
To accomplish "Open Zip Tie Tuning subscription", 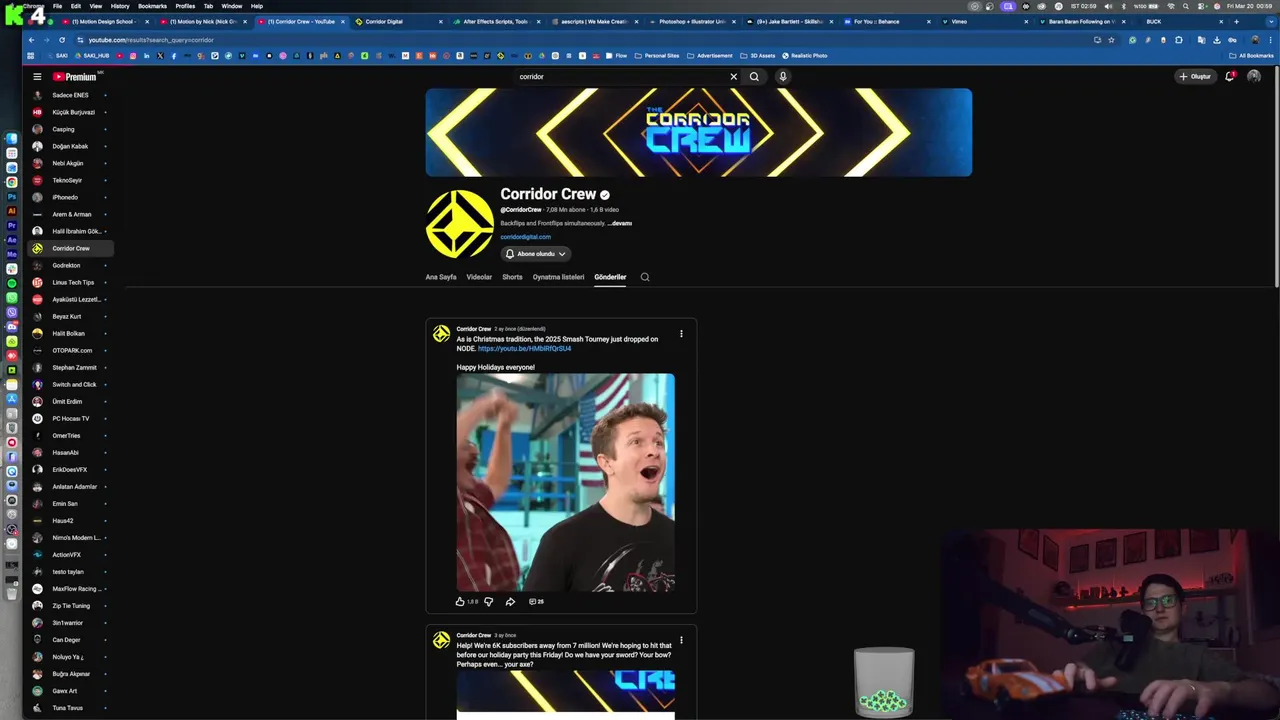I will pyautogui.click(x=70, y=605).
